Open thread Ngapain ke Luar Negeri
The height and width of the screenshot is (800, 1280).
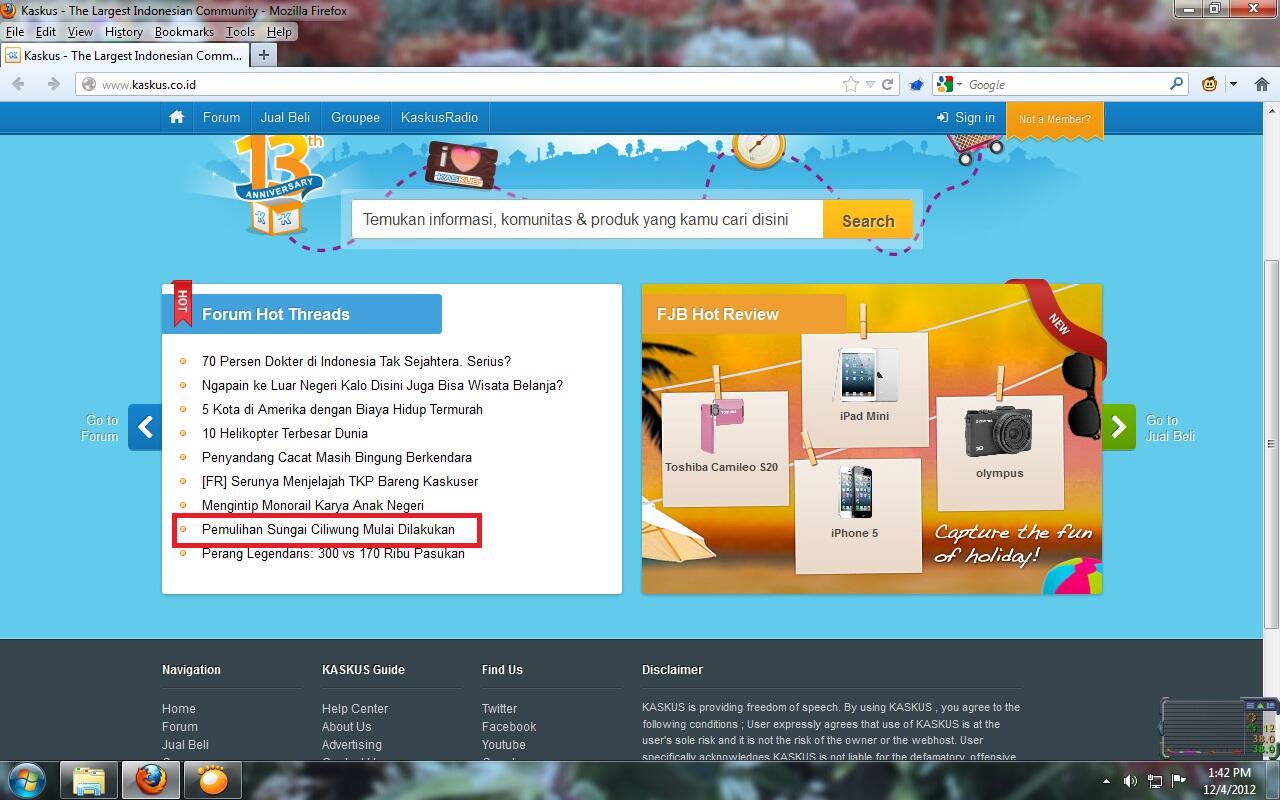pos(382,385)
